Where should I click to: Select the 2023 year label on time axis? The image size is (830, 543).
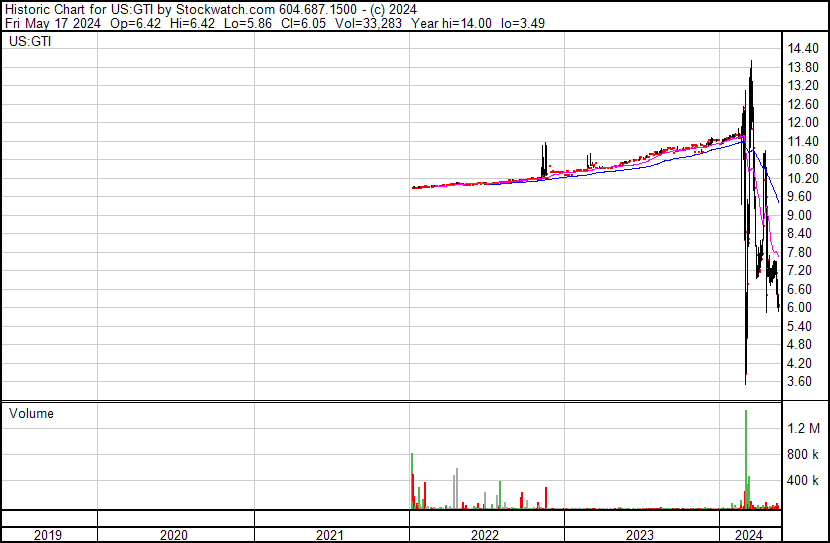[640, 535]
